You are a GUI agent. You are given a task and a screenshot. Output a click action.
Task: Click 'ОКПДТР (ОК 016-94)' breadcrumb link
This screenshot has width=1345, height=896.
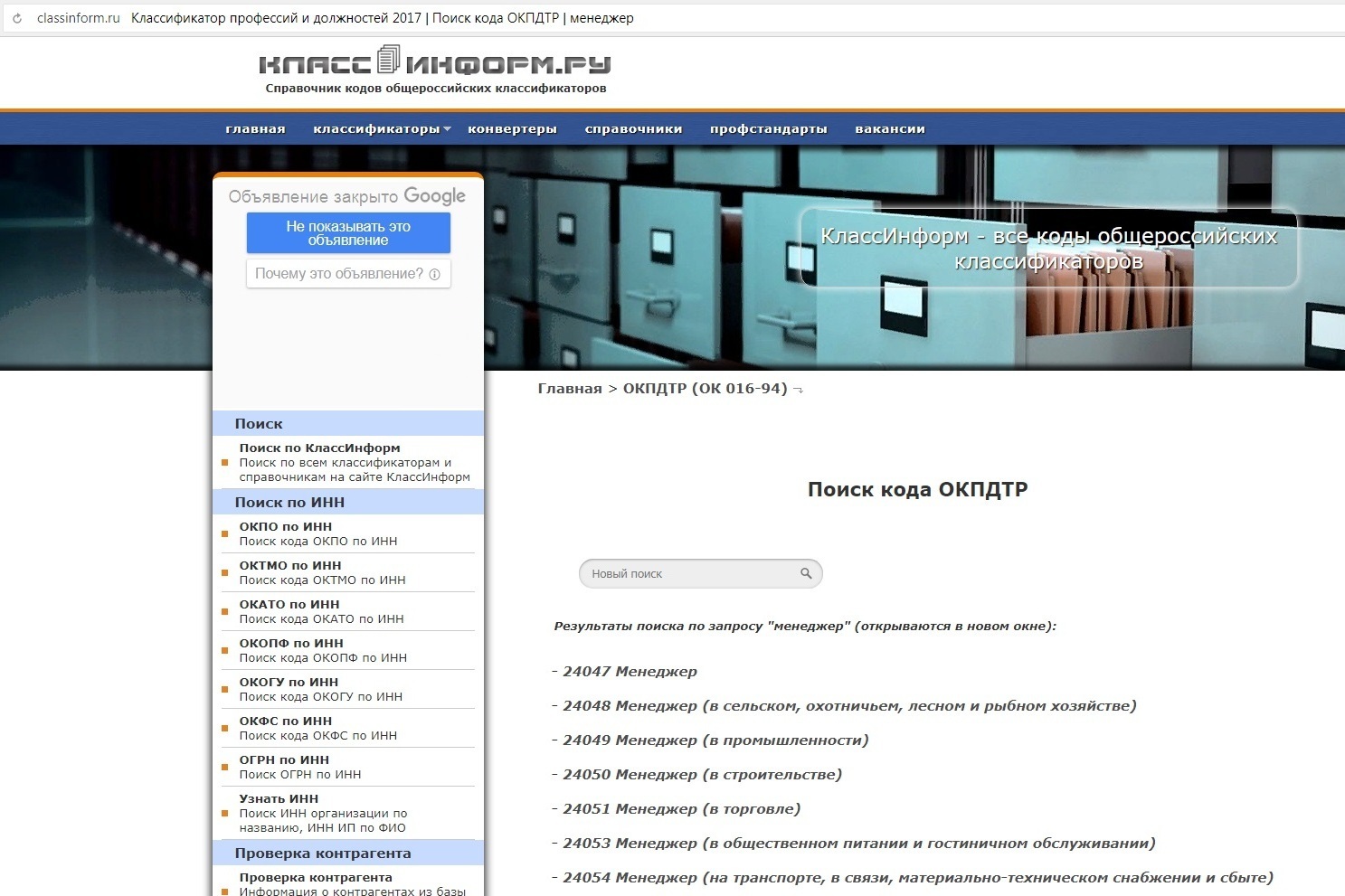[x=706, y=389]
